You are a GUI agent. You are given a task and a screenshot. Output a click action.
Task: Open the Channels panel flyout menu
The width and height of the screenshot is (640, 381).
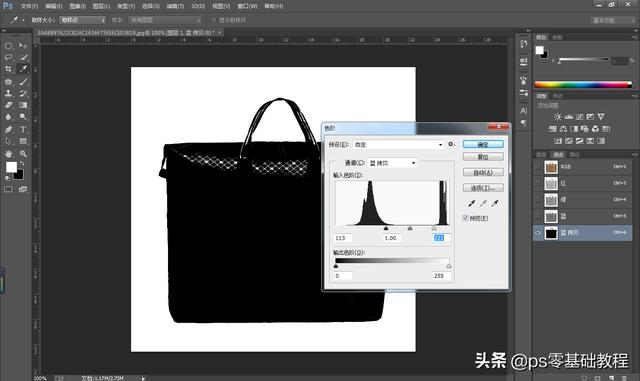(634, 155)
